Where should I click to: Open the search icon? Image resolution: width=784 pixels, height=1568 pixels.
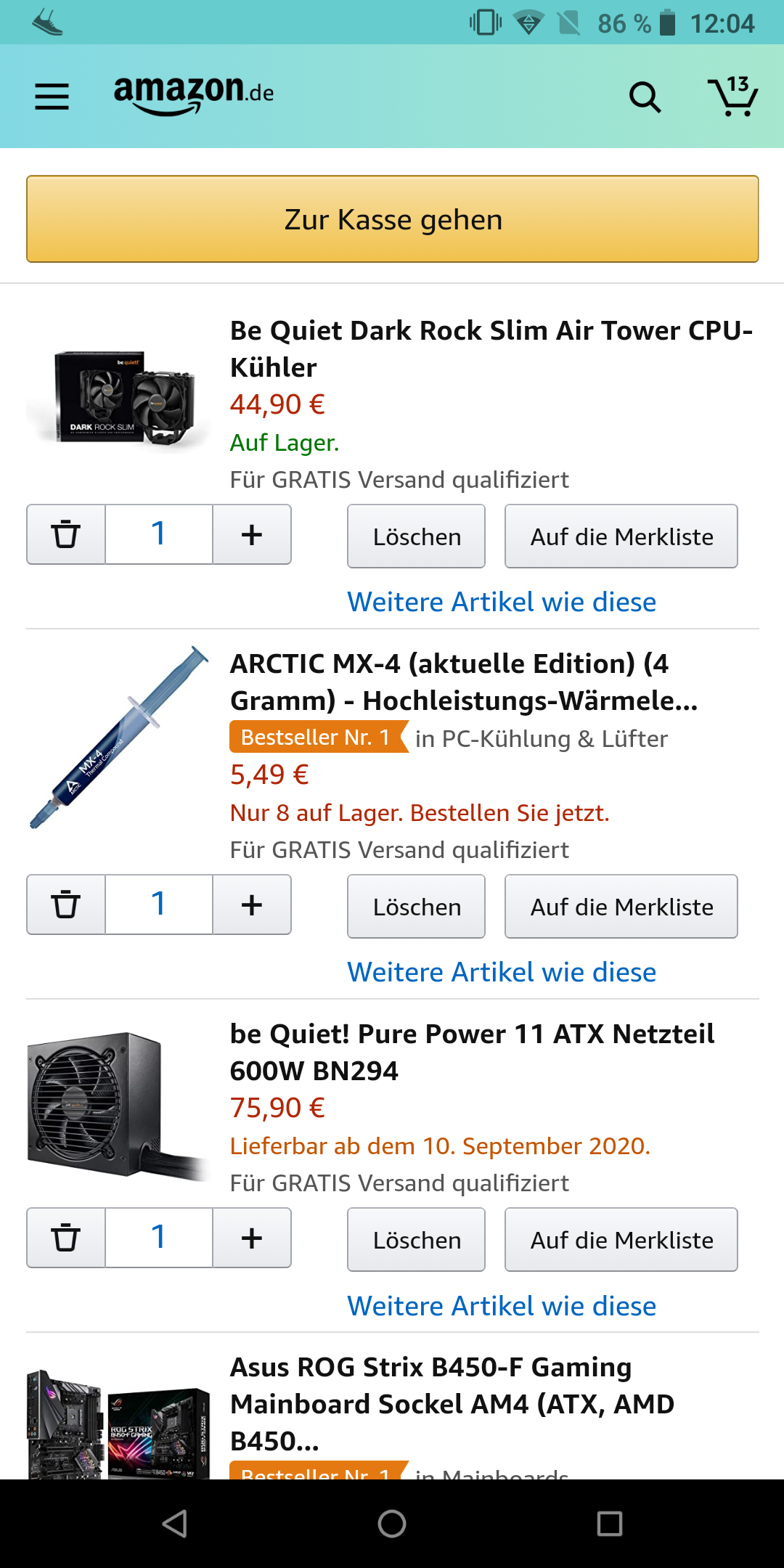pos(645,97)
